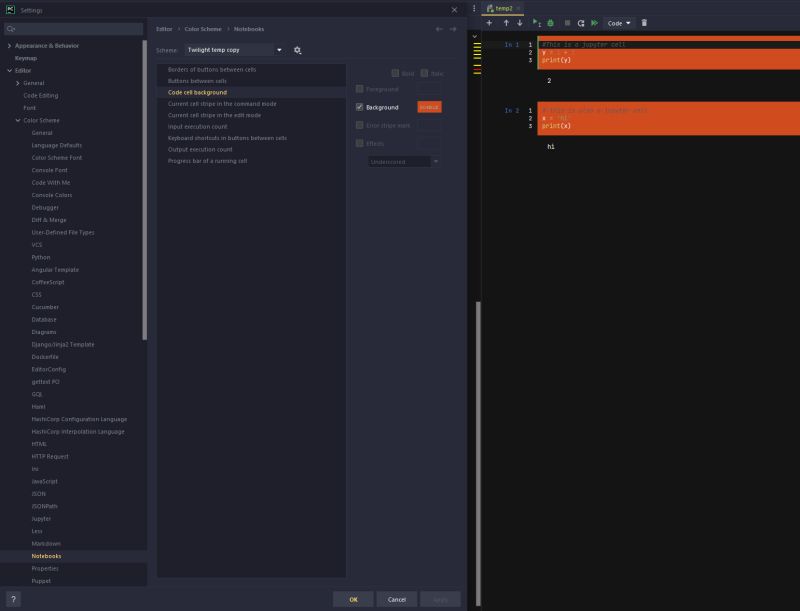Move the cell up using the up-arrow icon
This screenshot has height=611, width=800.
pyautogui.click(x=506, y=22)
